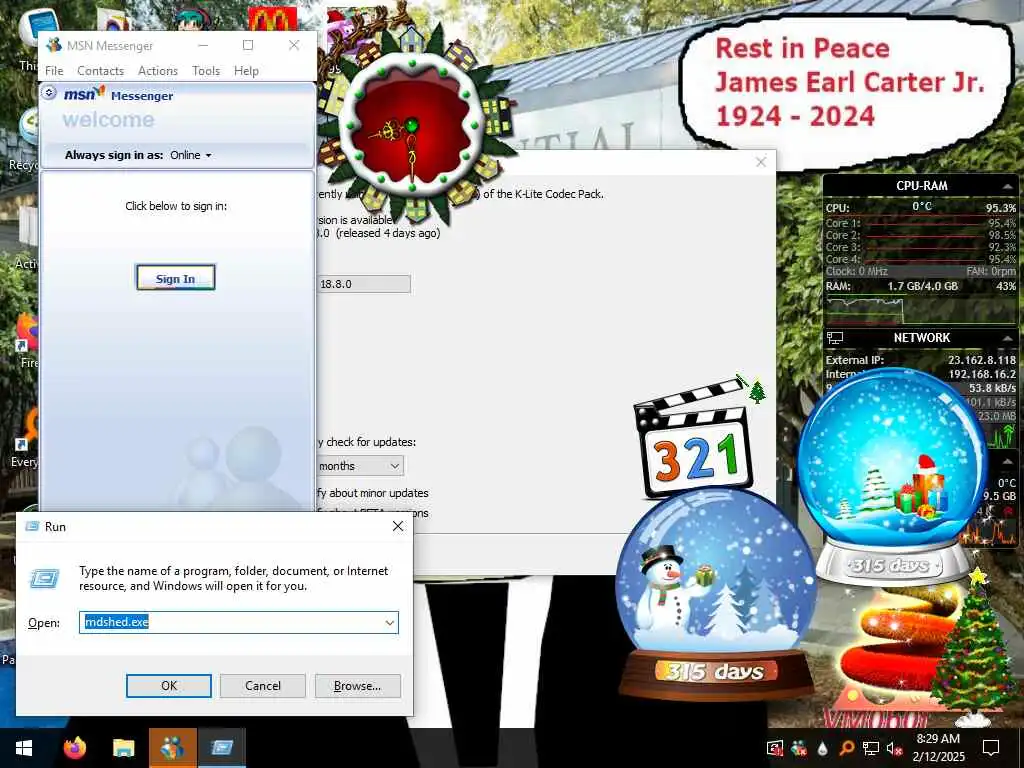This screenshot has height=768, width=1024.
Task: Collapse the CPU-RAM gadget panel arrow
Action: pyautogui.click(x=1008, y=187)
